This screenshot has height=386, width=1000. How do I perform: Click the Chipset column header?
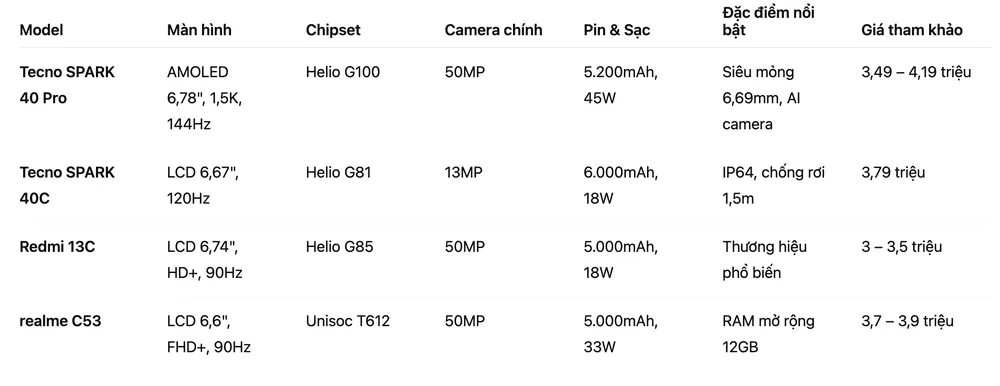pyautogui.click(x=333, y=30)
